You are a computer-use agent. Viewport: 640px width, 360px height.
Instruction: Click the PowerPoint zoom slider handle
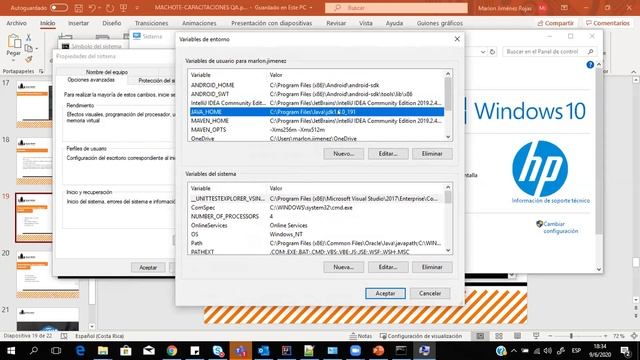click(x=571, y=336)
